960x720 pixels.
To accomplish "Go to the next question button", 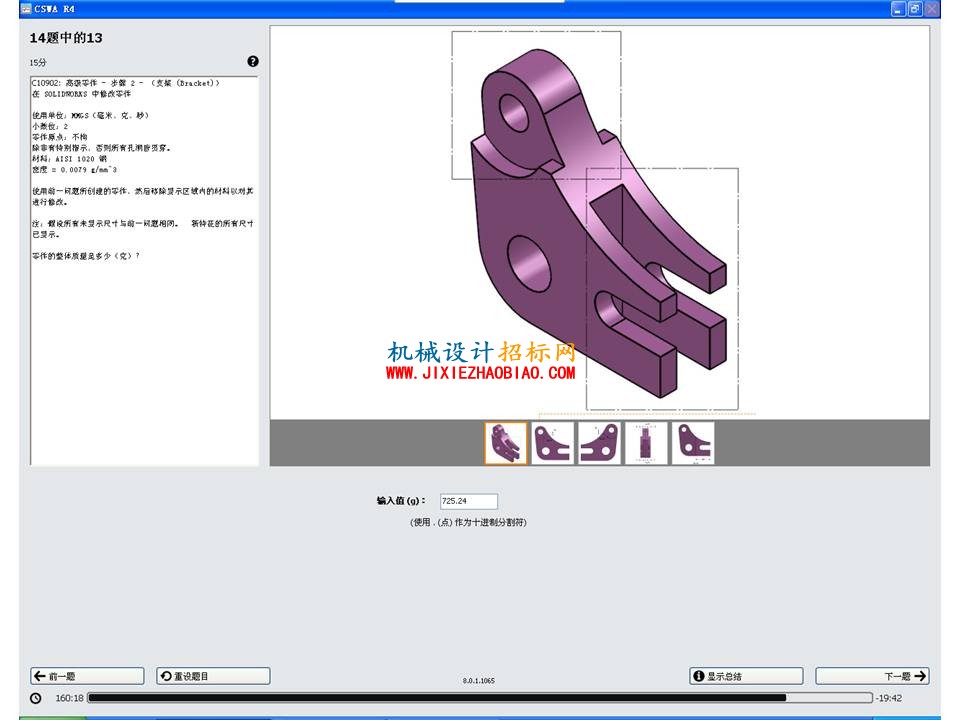I will pyautogui.click(x=872, y=676).
